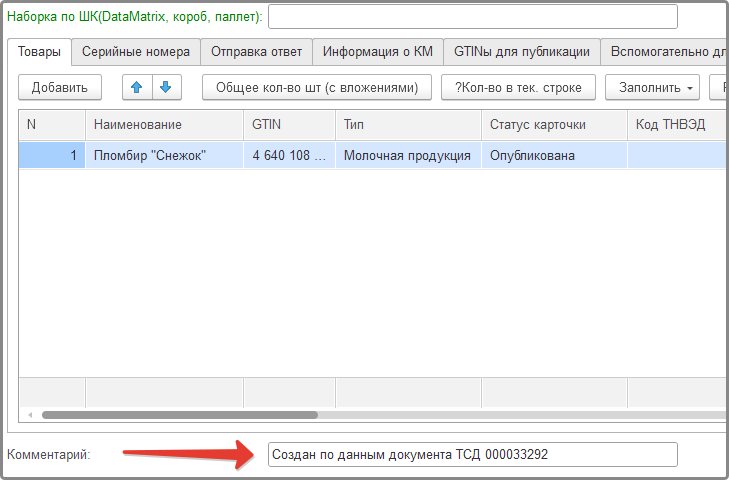This screenshot has width=729, height=480.
Task: Click the Добавить button
Action: pos(60,87)
